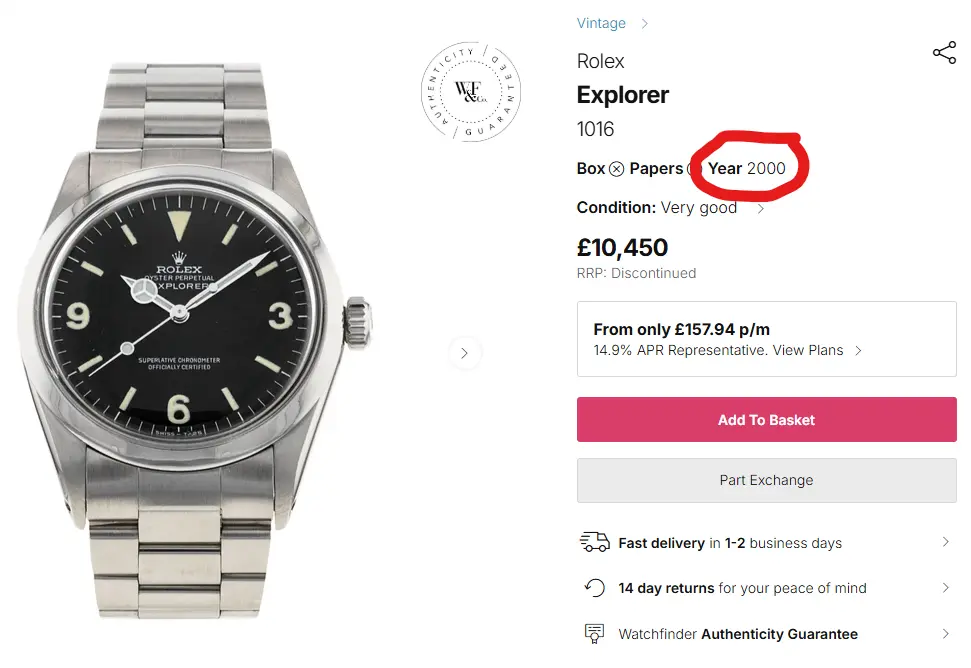
Task: Open the View Plans finance link
Action: click(x=808, y=350)
